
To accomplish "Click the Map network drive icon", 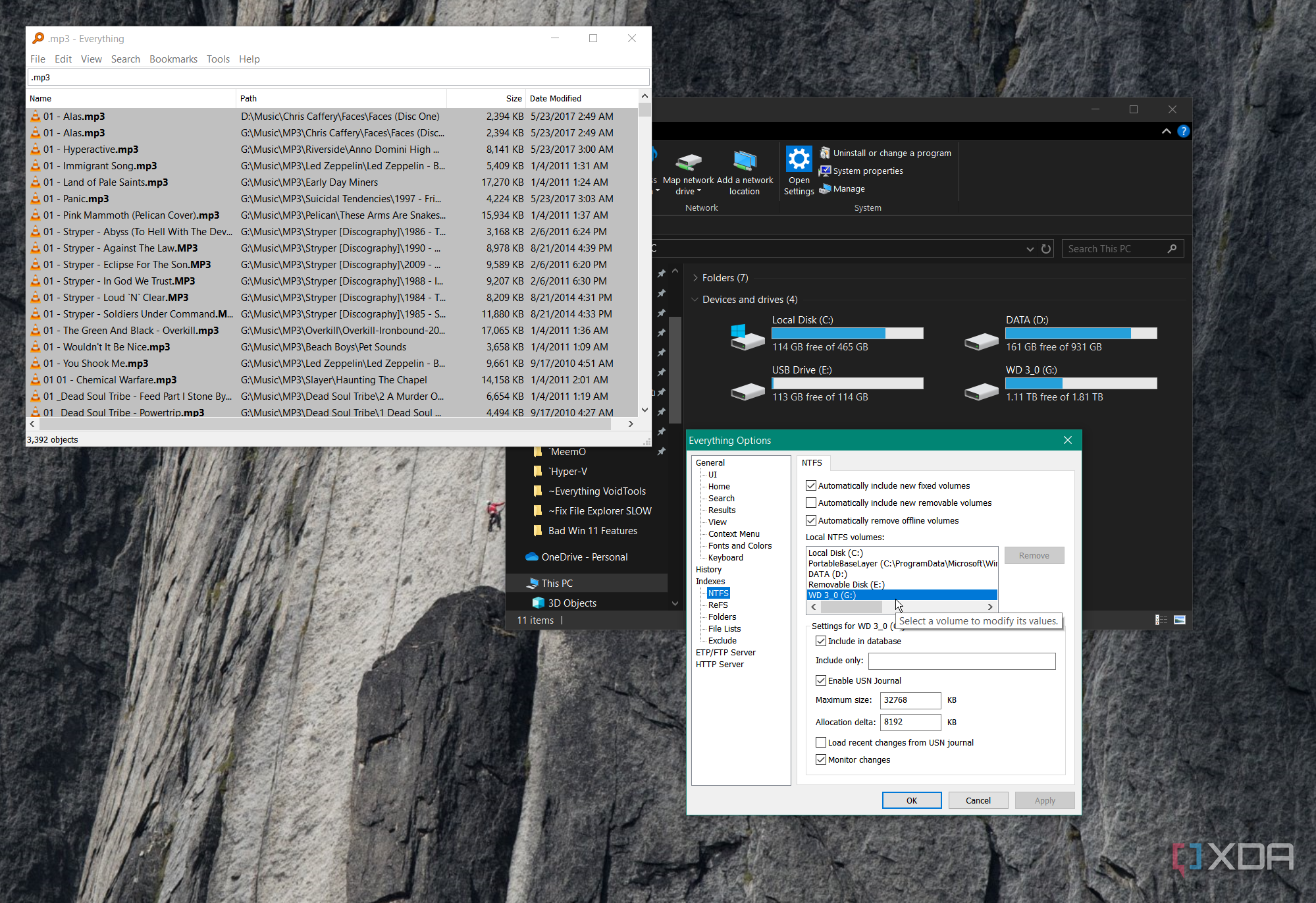I will 688,162.
